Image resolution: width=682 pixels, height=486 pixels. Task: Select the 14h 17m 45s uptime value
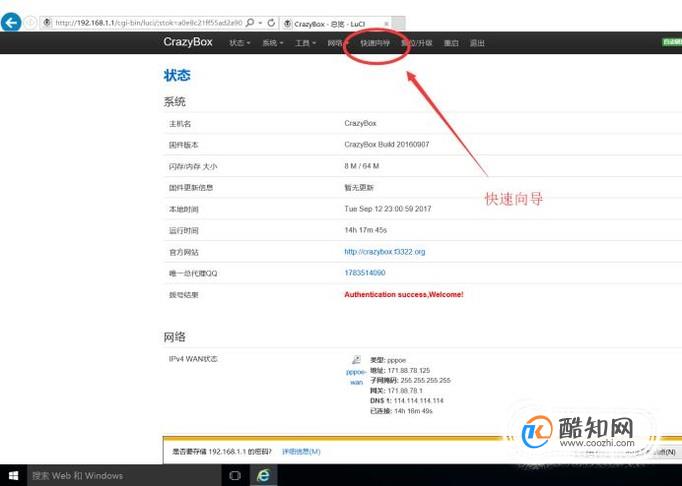(x=365, y=230)
